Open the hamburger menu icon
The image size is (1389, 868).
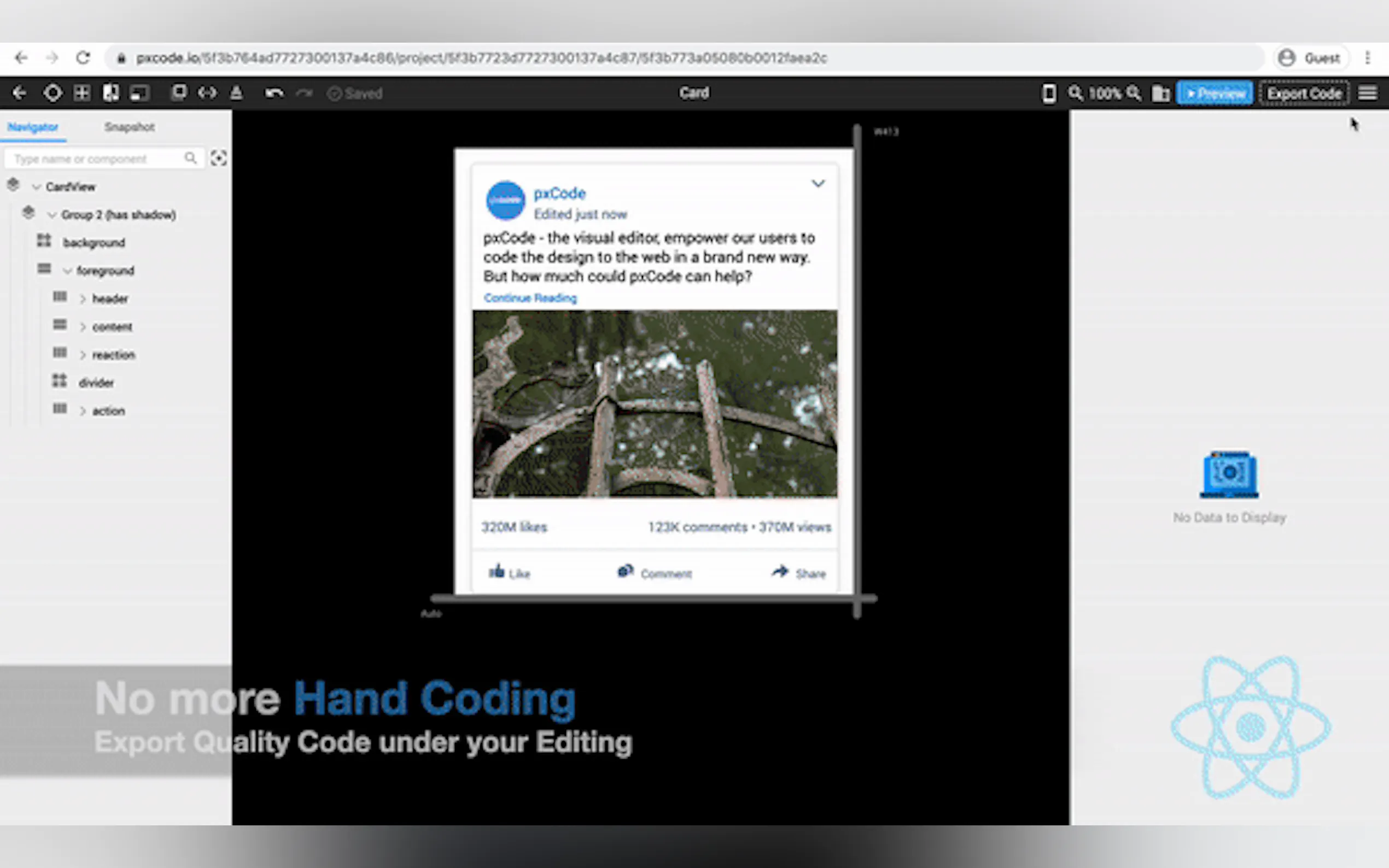click(x=1367, y=93)
